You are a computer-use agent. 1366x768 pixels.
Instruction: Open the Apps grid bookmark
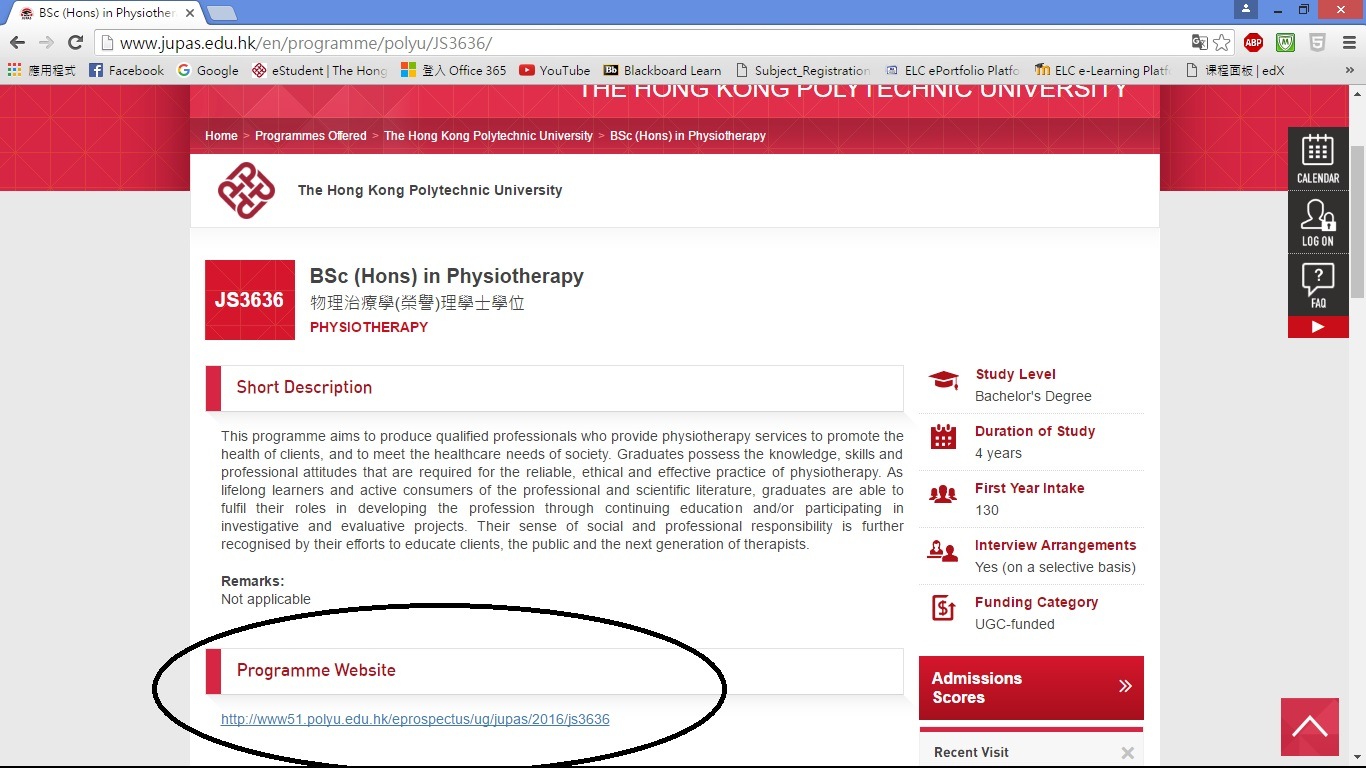pos(40,70)
